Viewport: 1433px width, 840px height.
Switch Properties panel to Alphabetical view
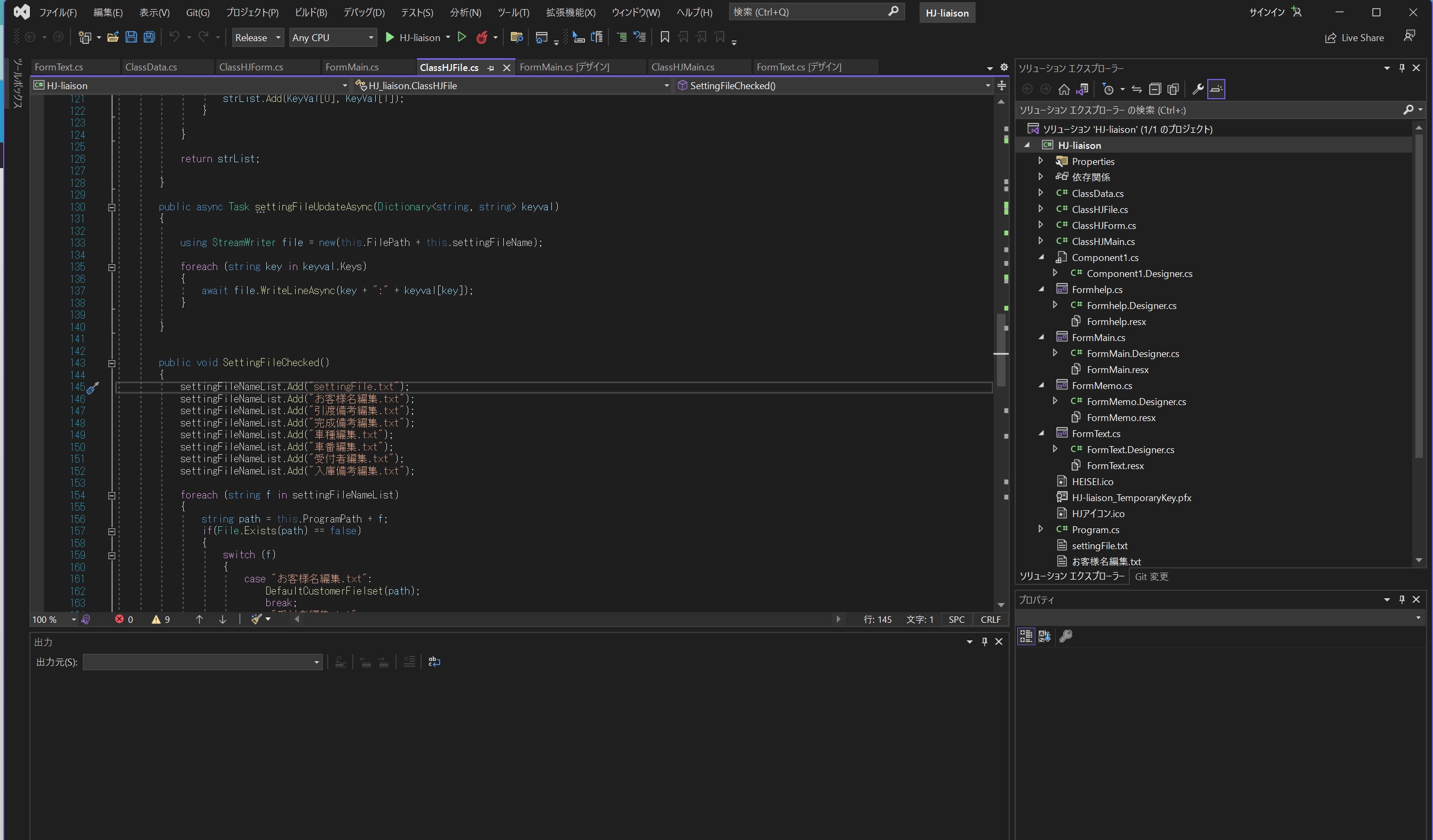click(1044, 636)
